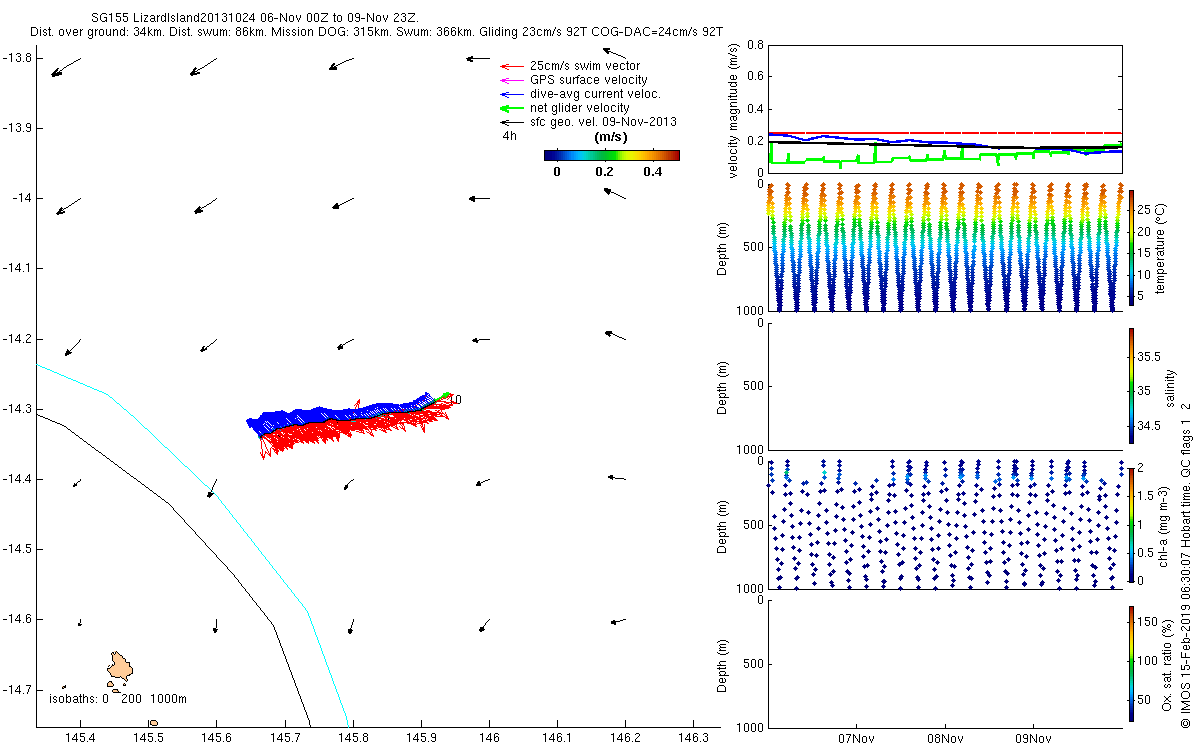Click the '-14.6' latitude tick
The image size is (1200, 750).
pyautogui.click(x=18, y=619)
